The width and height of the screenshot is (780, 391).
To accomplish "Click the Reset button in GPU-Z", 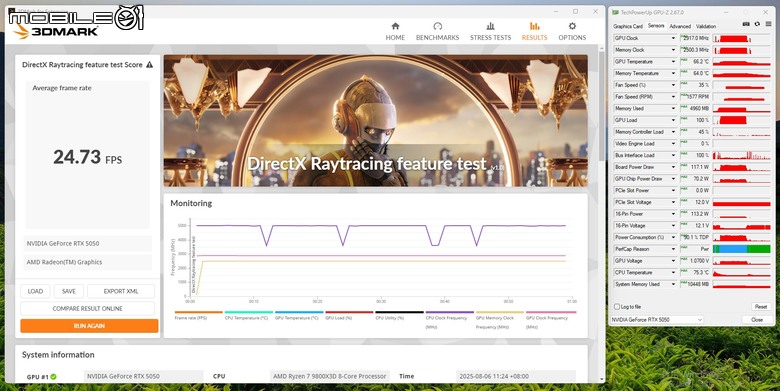I will (x=761, y=307).
